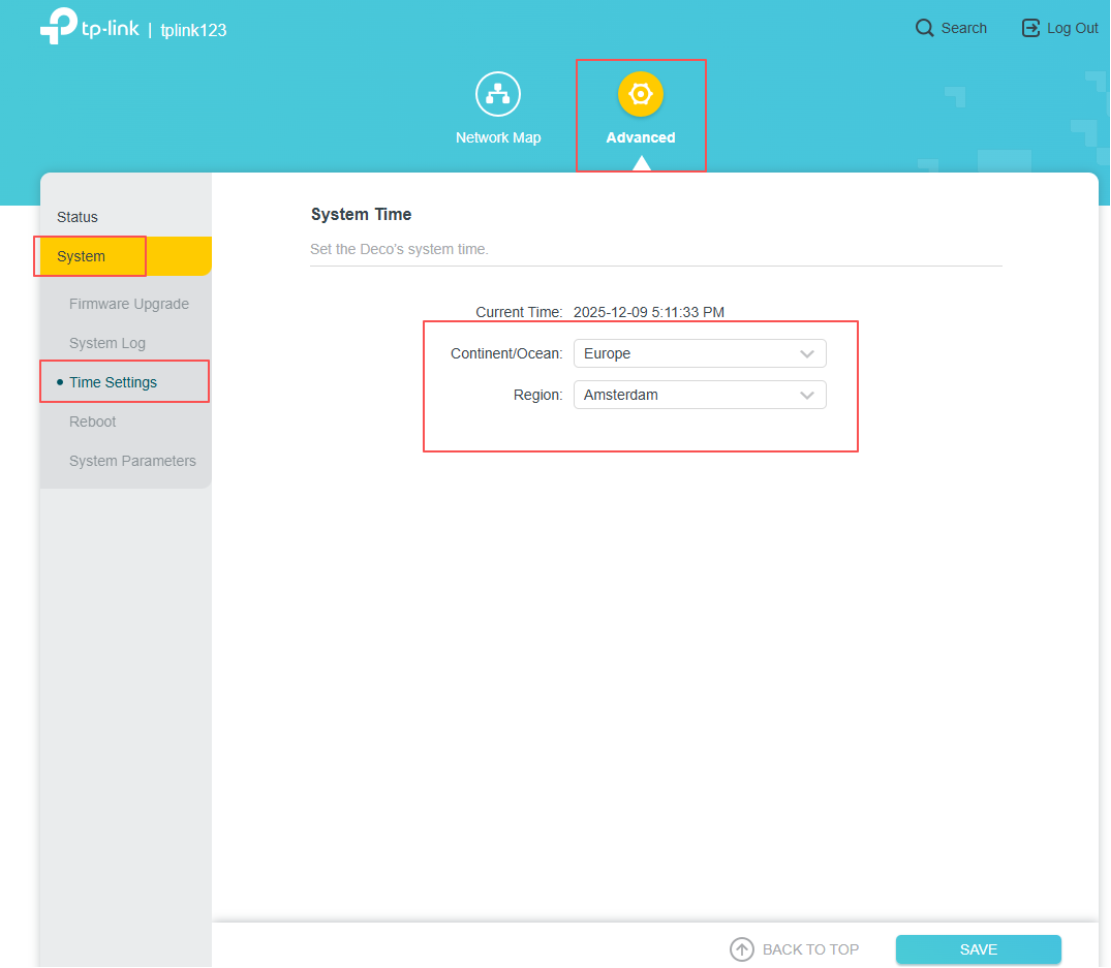Click the Log Out door icon

click(x=1030, y=28)
